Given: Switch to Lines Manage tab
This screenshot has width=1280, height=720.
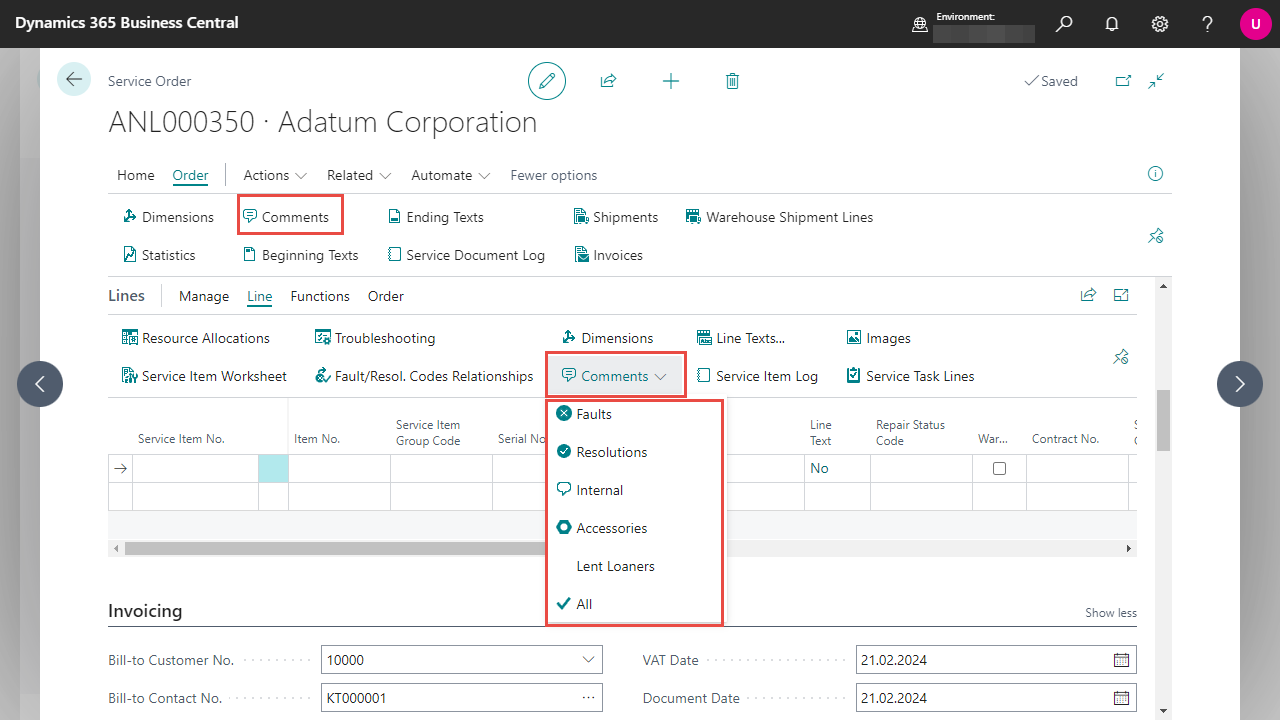Looking at the screenshot, I should coord(204,296).
